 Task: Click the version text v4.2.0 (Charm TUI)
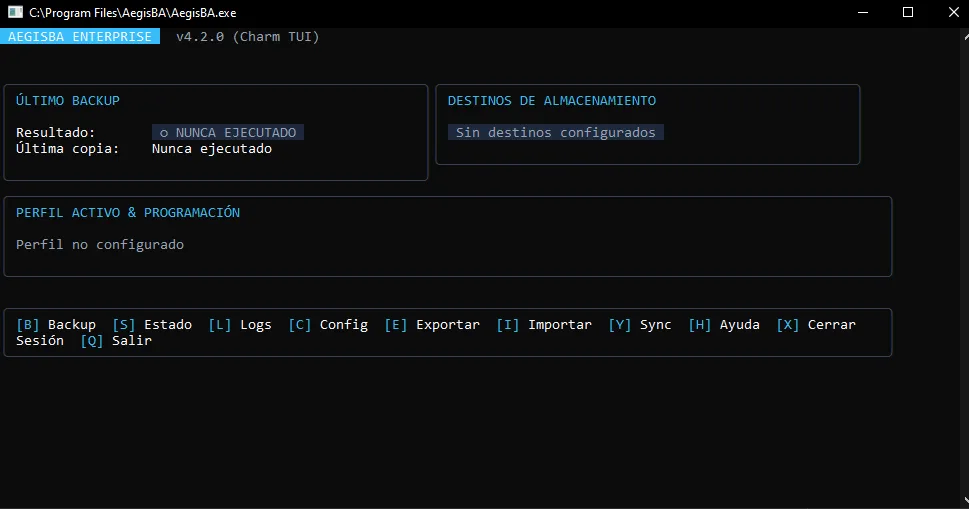point(248,36)
